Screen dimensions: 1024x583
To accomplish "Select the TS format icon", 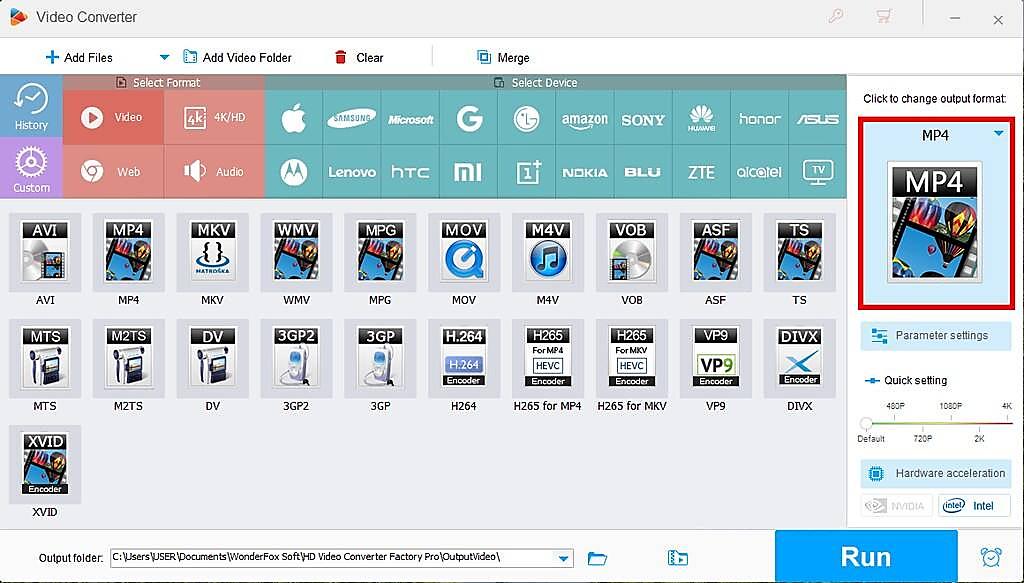I will (799, 253).
